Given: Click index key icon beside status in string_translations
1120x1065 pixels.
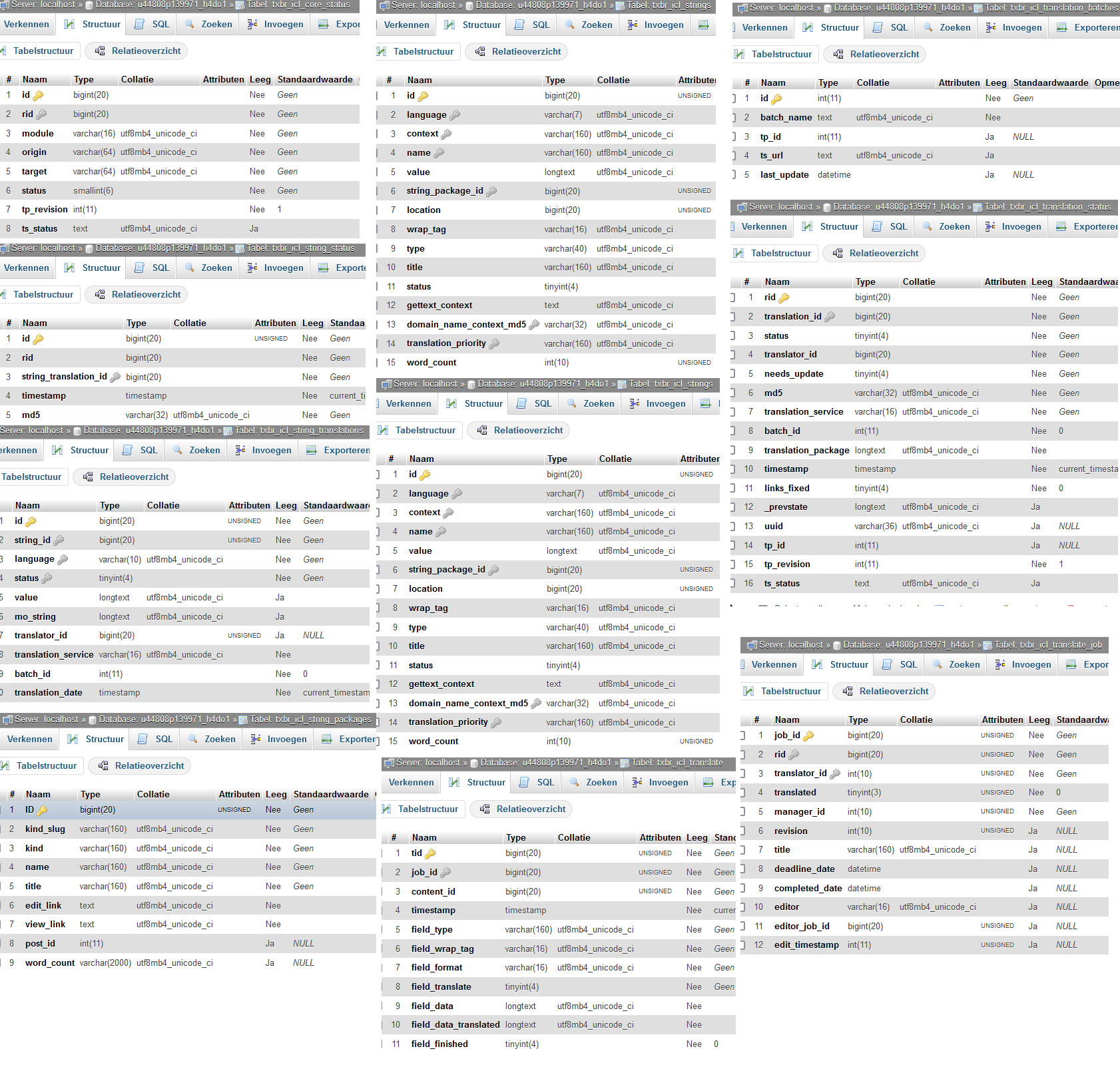Looking at the screenshot, I should (x=47, y=578).
